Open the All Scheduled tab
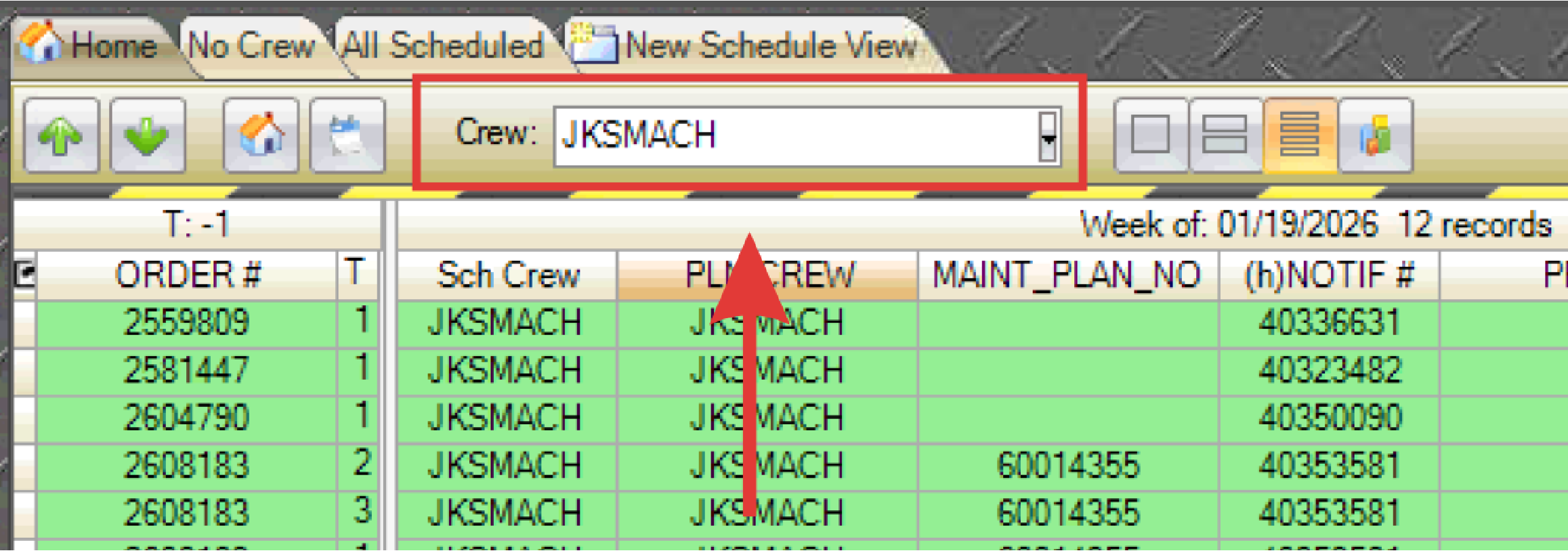The image size is (1568, 553). coord(442,46)
